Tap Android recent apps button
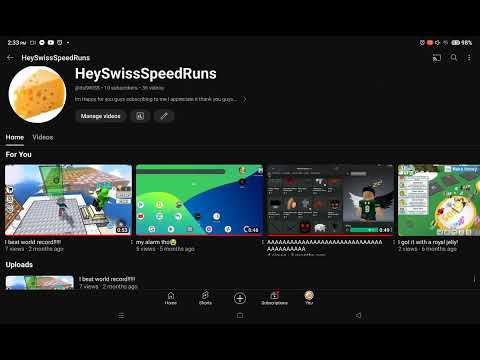Viewport: 480px width, 360px height. 121,315
